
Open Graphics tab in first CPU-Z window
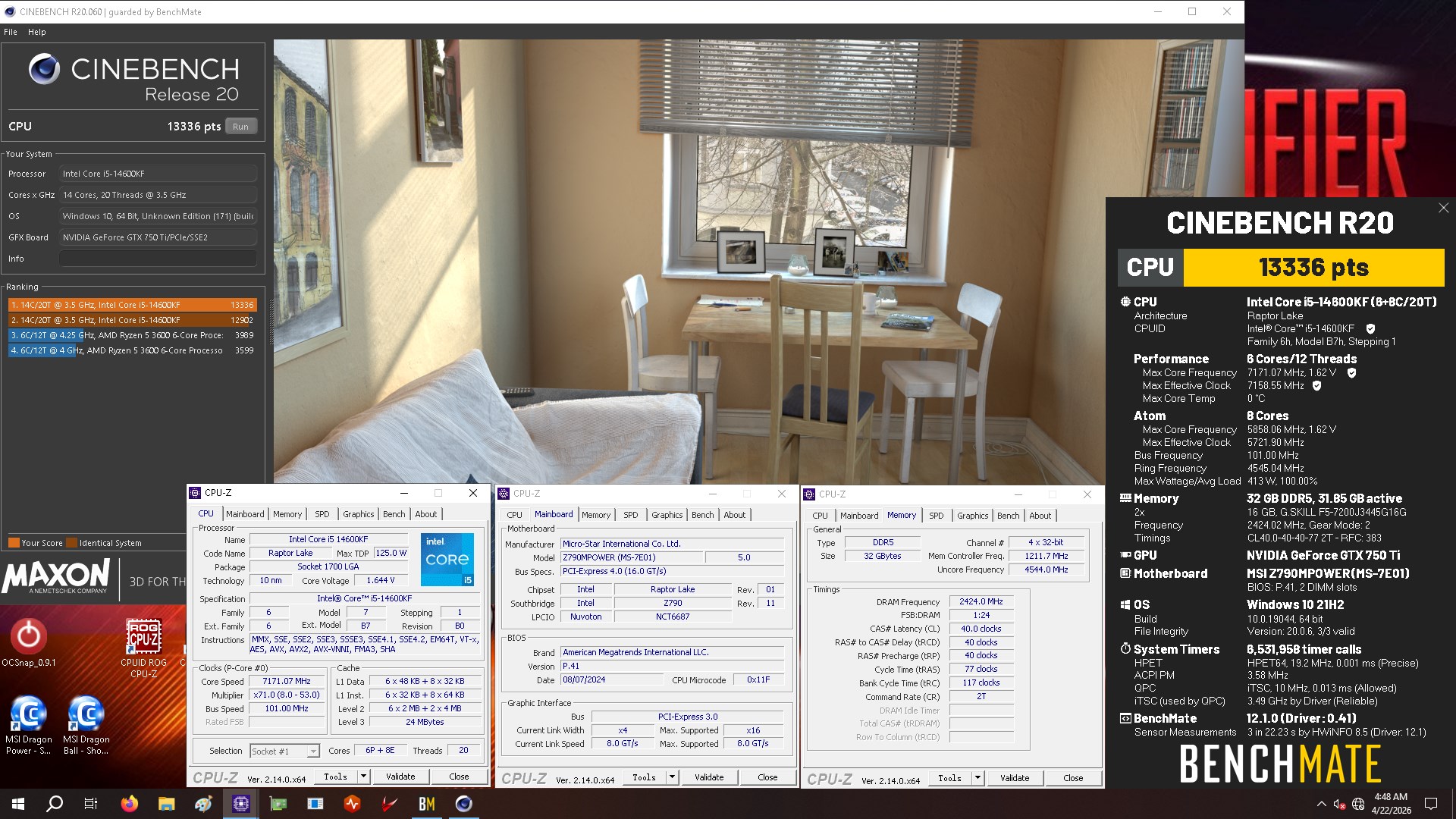[359, 514]
